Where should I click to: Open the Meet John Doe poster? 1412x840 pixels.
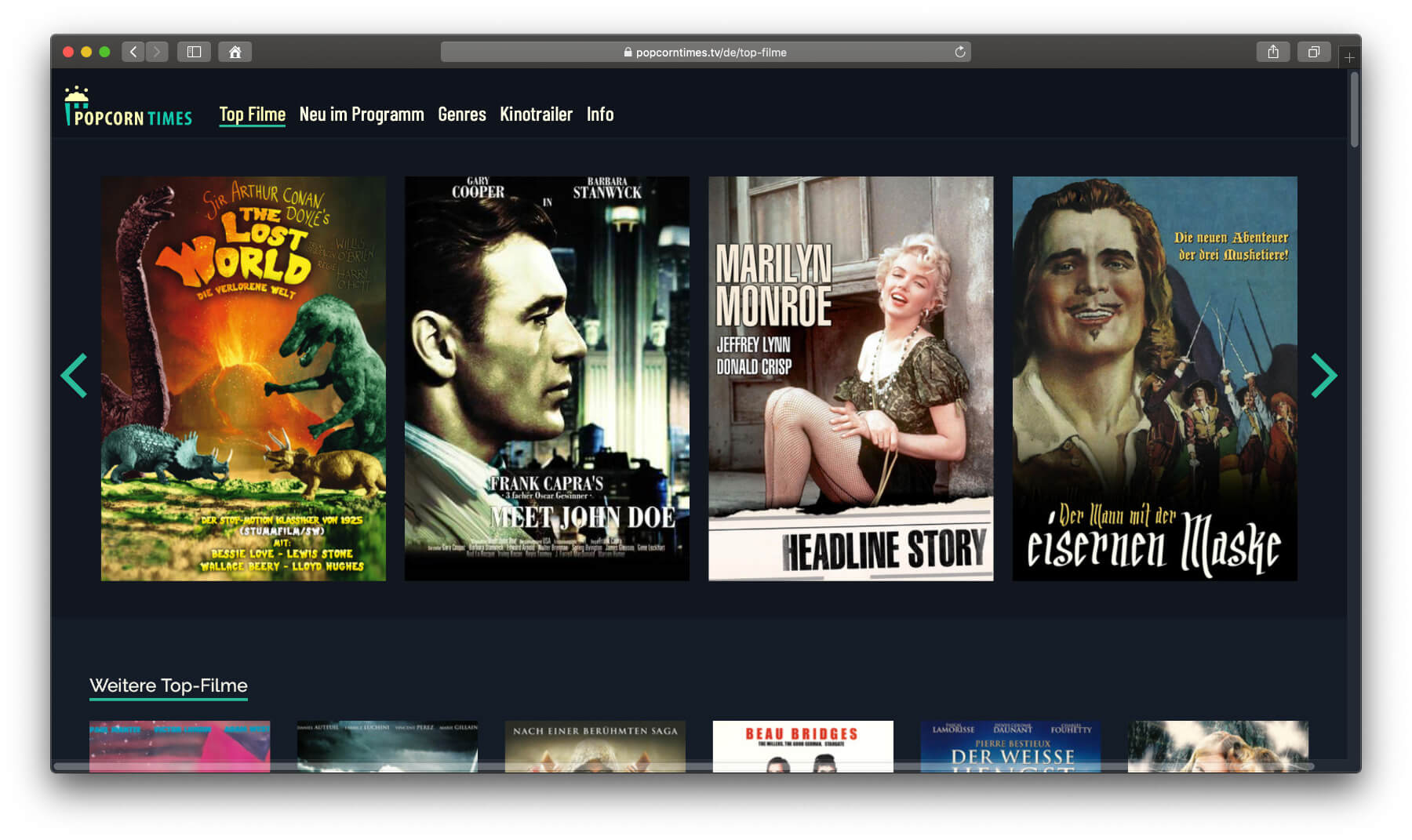(x=547, y=378)
